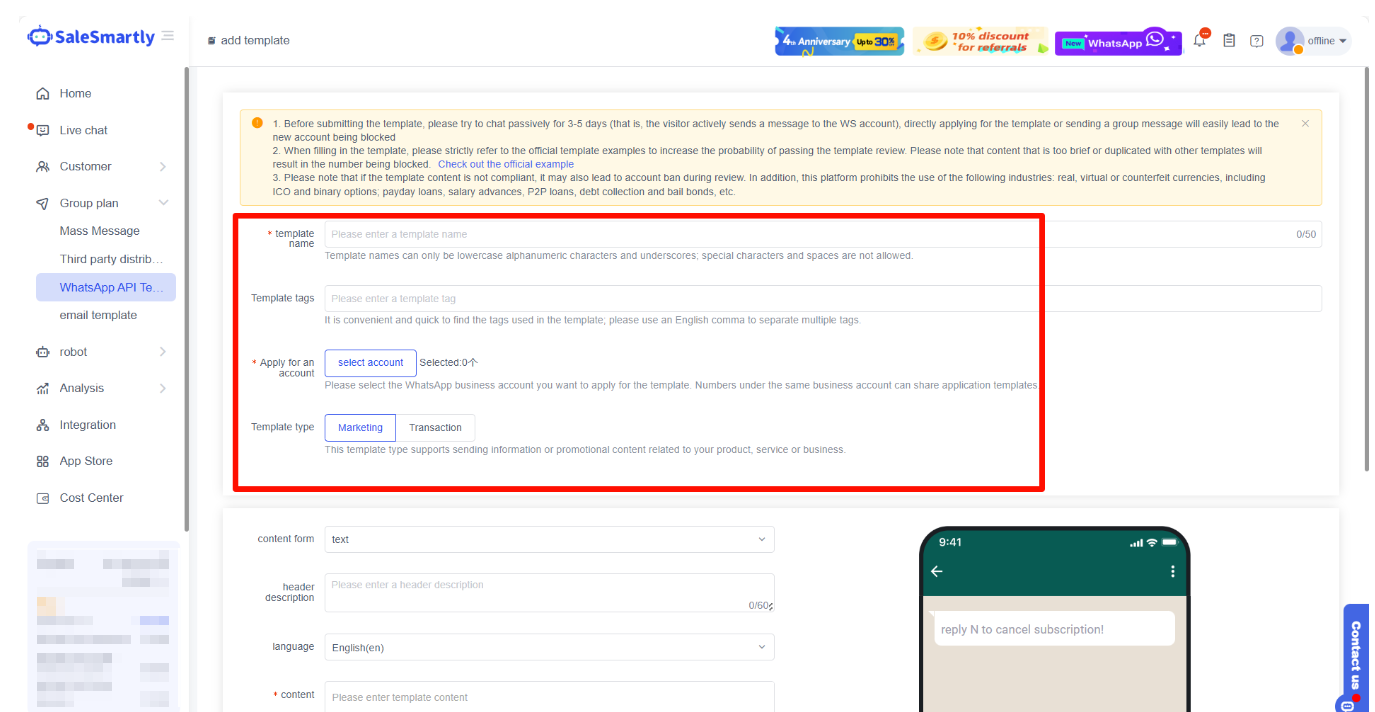This screenshot has width=1375, height=712.
Task: Go to email template menu item
Action: tap(98, 315)
